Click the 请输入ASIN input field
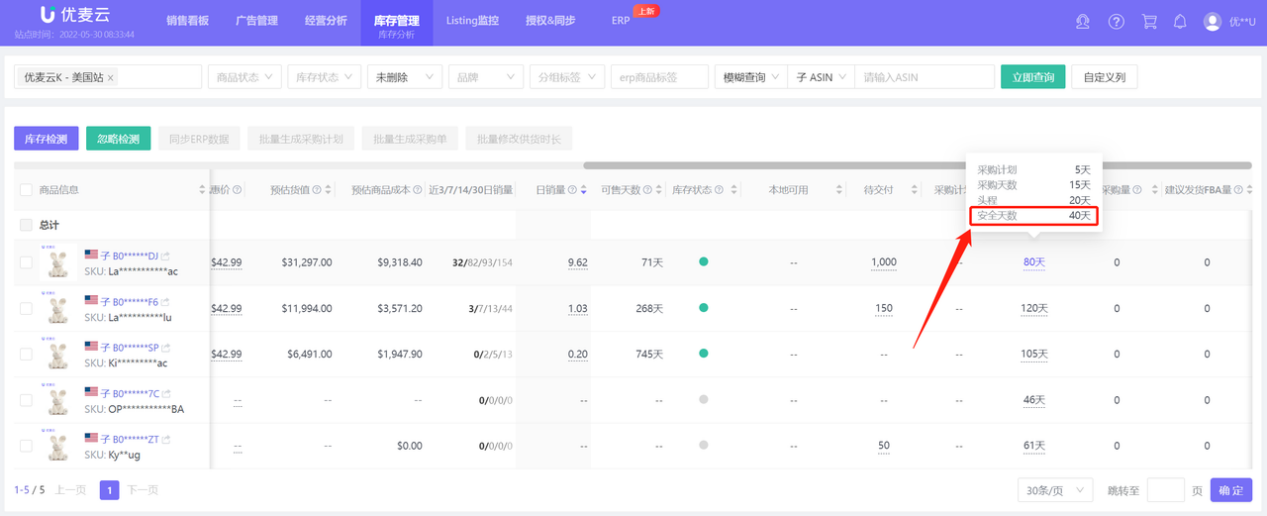The image size is (1267, 516). (x=924, y=77)
